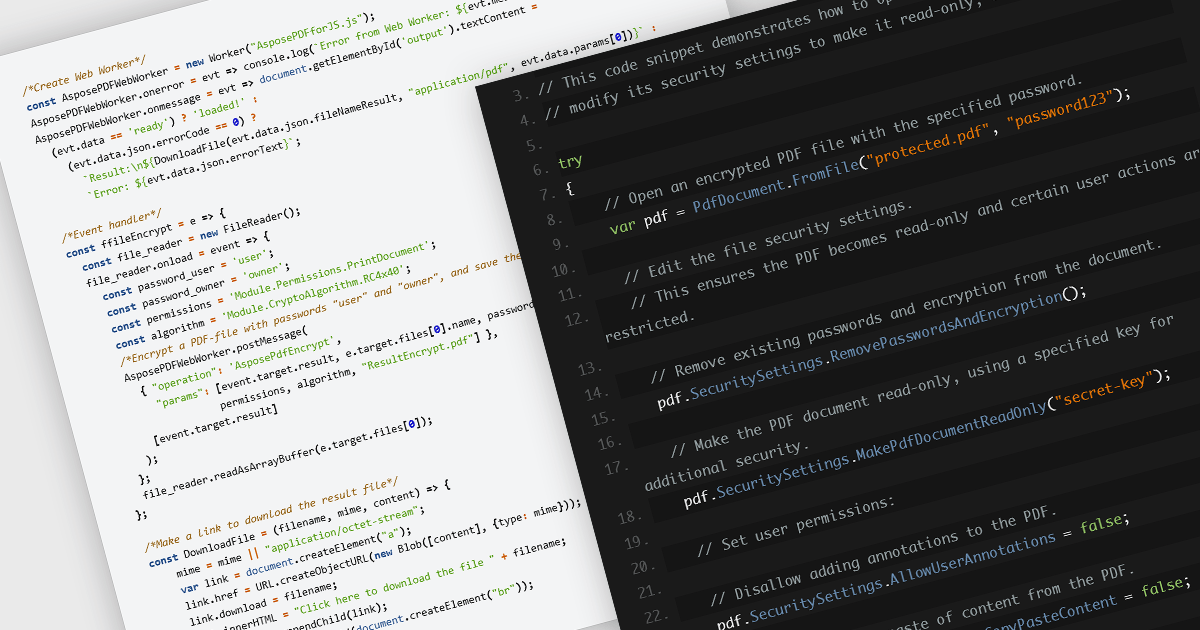Click the "try" keyword in dark editor
This screenshot has height=630, width=1200.
tap(570, 162)
